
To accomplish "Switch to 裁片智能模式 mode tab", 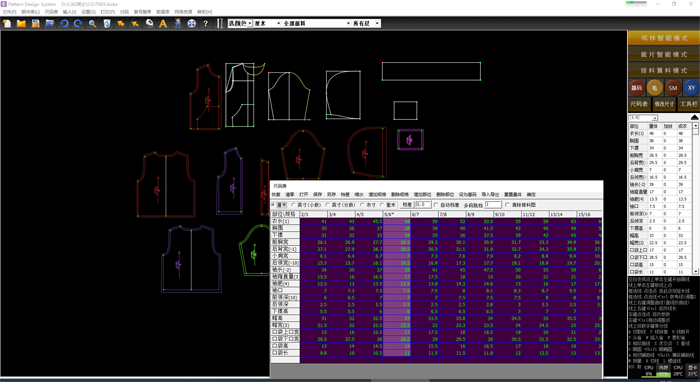I will point(663,54).
